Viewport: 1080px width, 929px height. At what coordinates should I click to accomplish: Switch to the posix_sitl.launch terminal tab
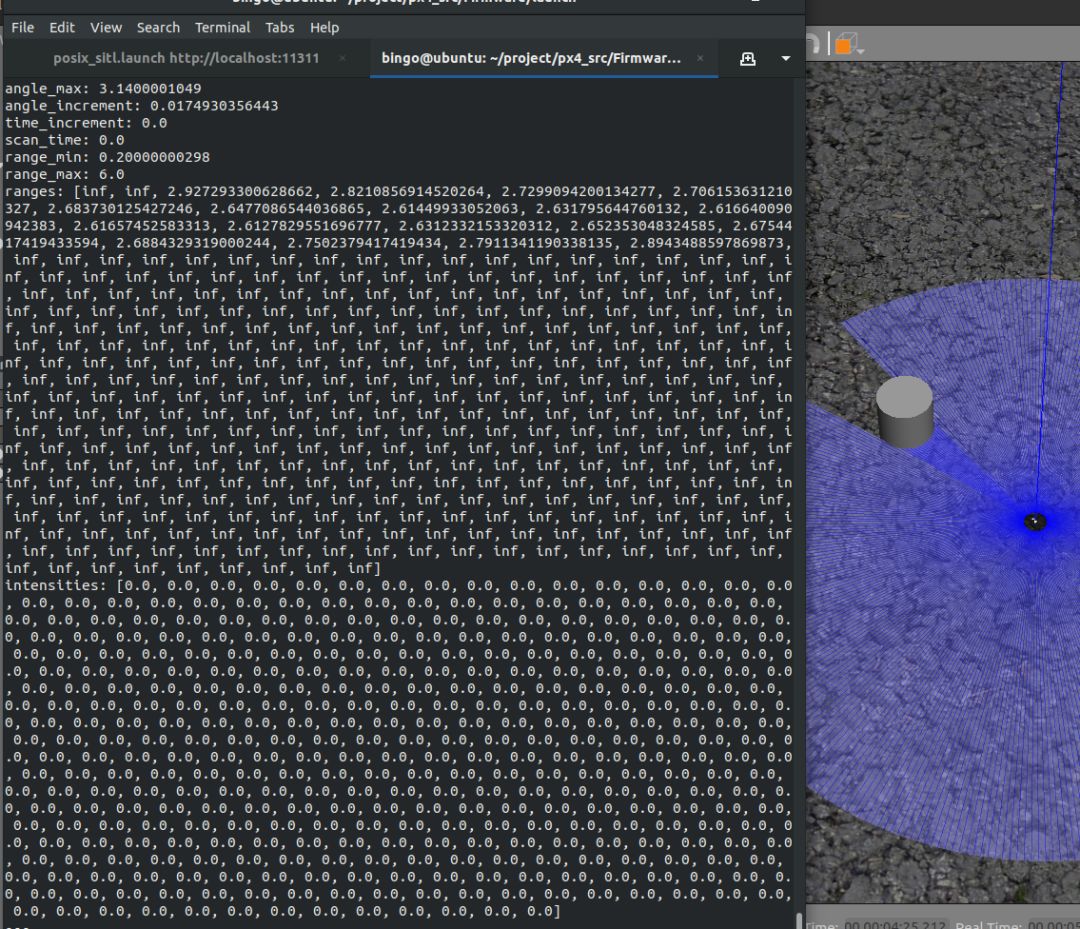click(186, 59)
